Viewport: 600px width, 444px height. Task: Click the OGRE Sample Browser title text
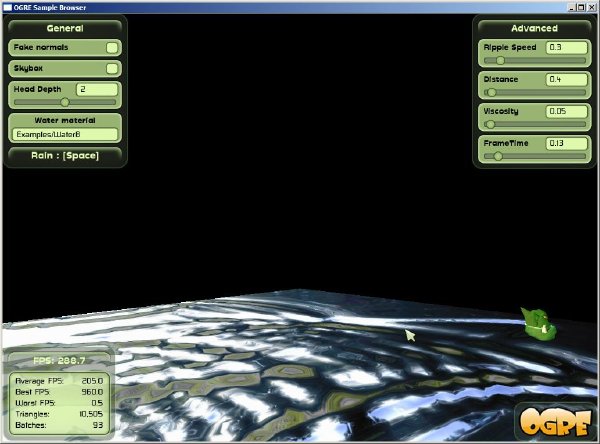50,7
